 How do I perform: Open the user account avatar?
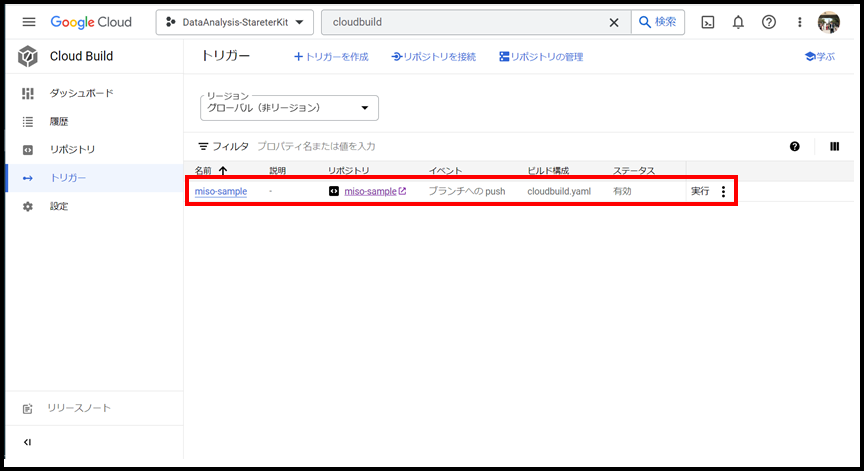(828, 22)
